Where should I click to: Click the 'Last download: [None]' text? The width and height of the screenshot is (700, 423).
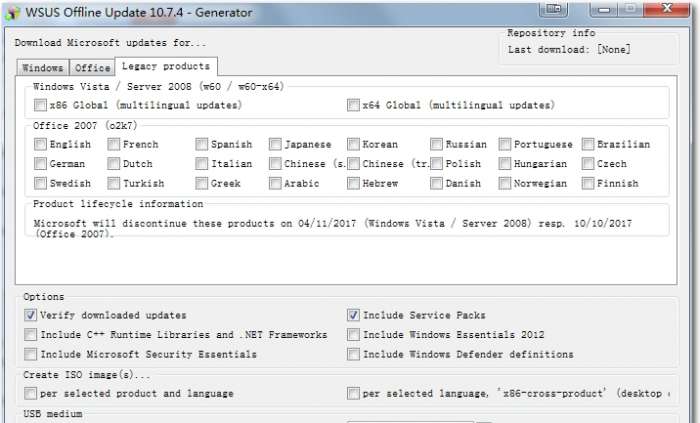(x=569, y=50)
